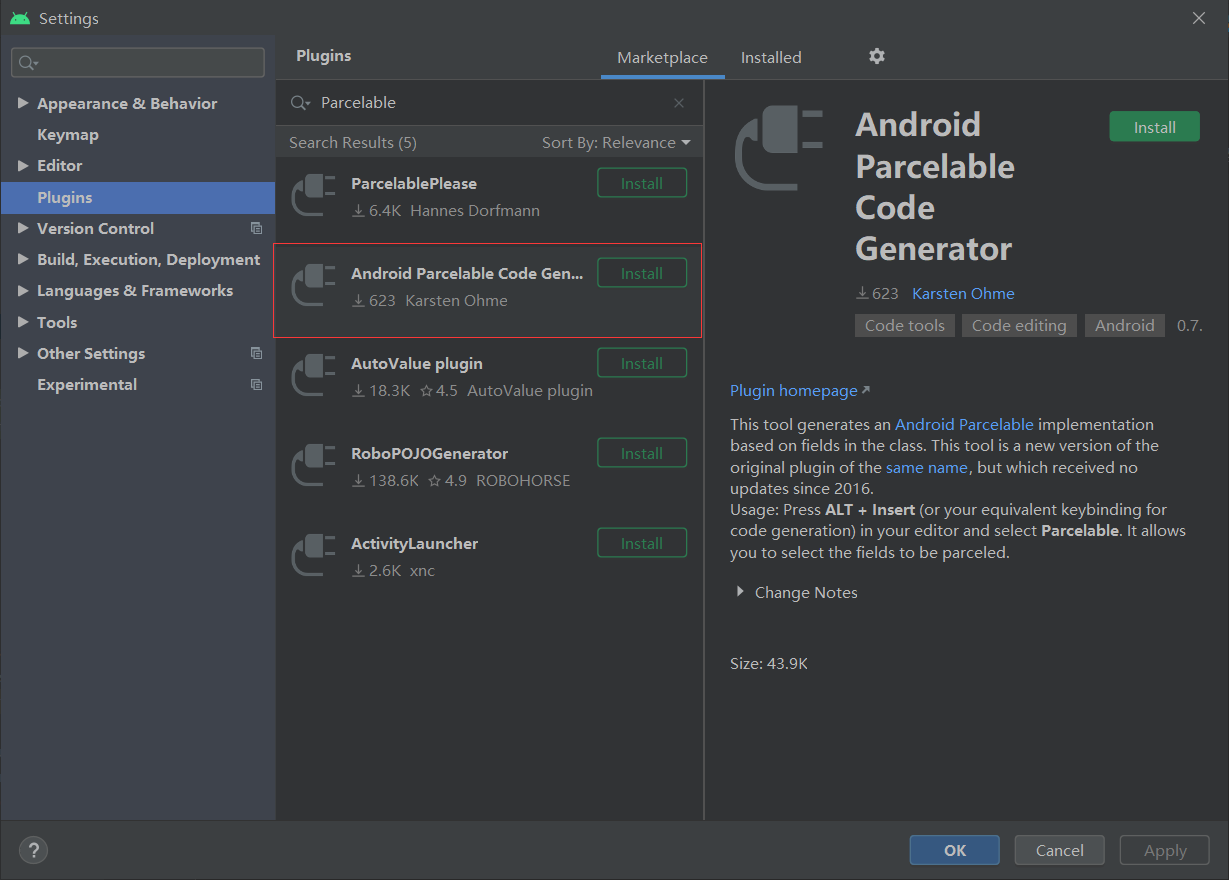The image size is (1229, 880).
Task: Open the Sort By Relevance dropdown
Action: click(x=616, y=143)
